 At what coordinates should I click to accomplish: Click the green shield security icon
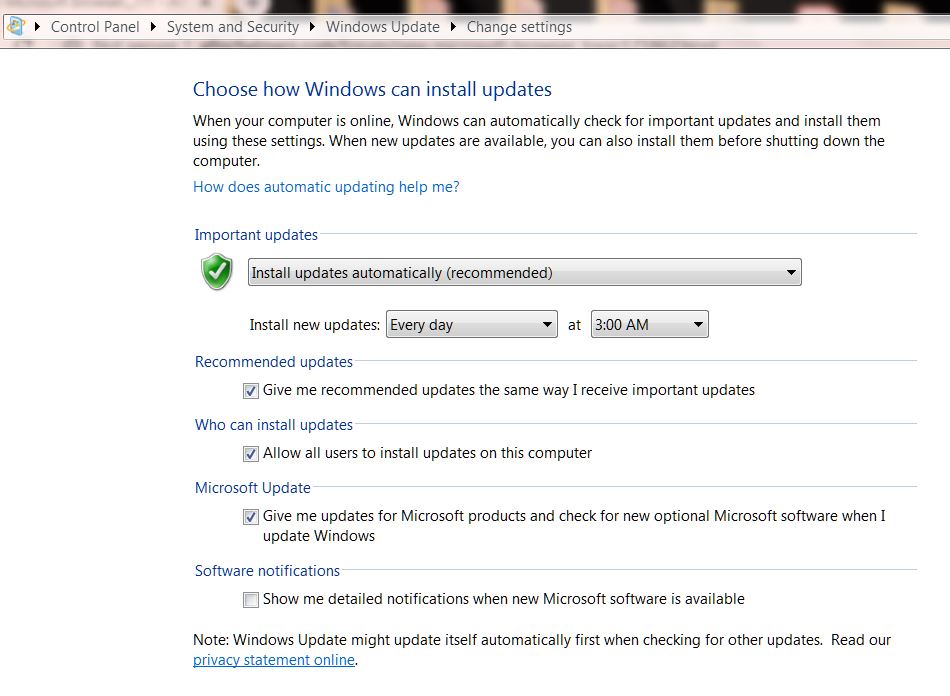217,272
